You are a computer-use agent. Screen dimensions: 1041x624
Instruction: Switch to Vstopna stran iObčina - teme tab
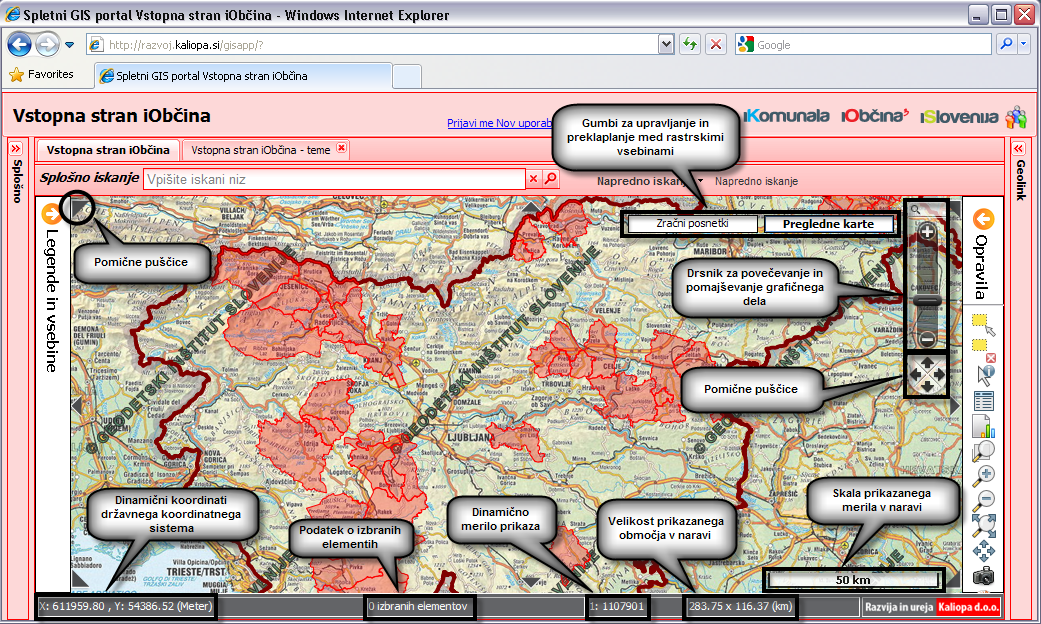pyautogui.click(x=260, y=149)
